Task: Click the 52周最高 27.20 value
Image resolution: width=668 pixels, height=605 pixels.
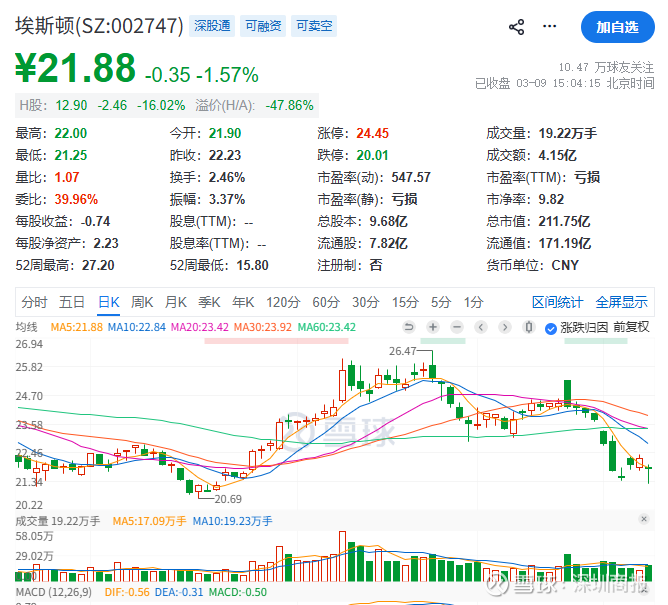Action: pos(98,265)
